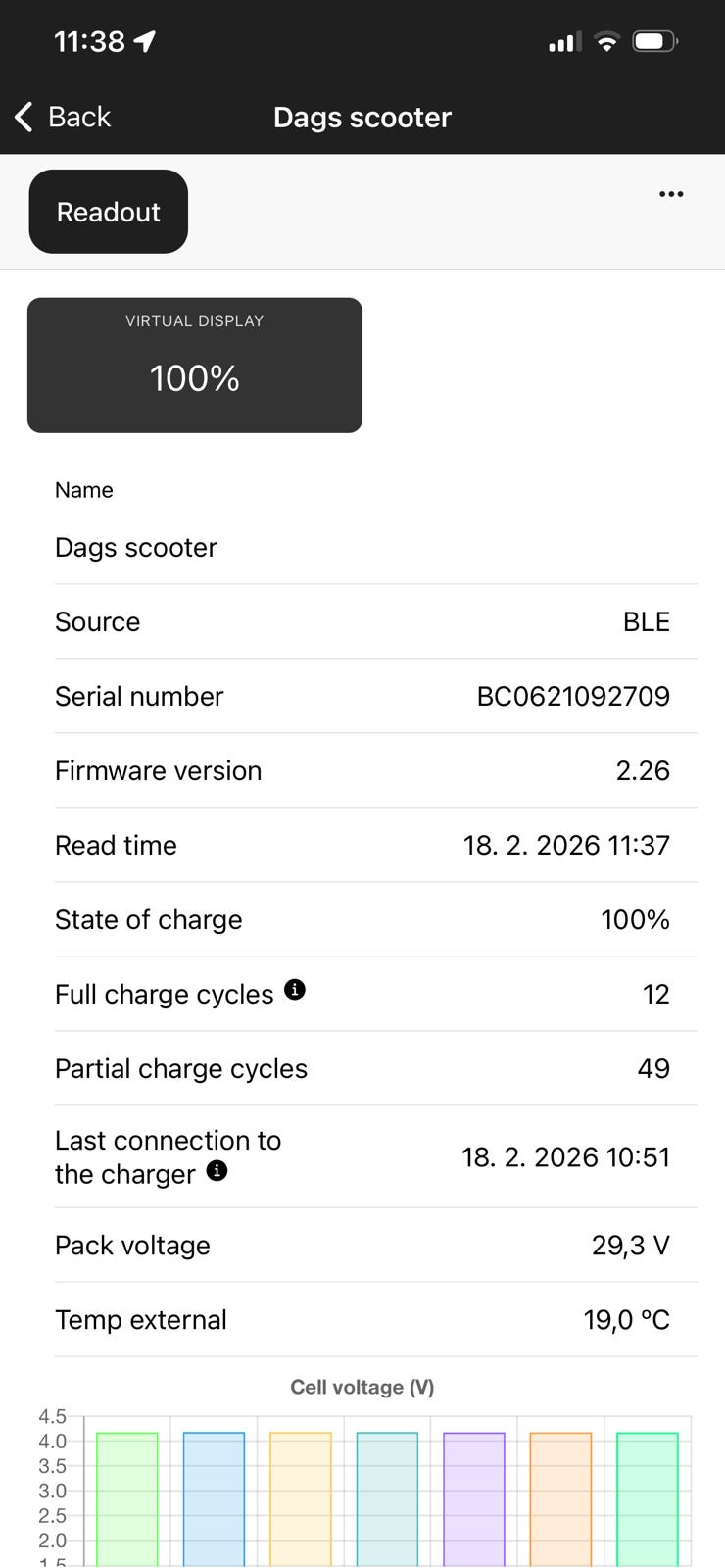Tap the Pack voltage reading

tap(630, 1245)
